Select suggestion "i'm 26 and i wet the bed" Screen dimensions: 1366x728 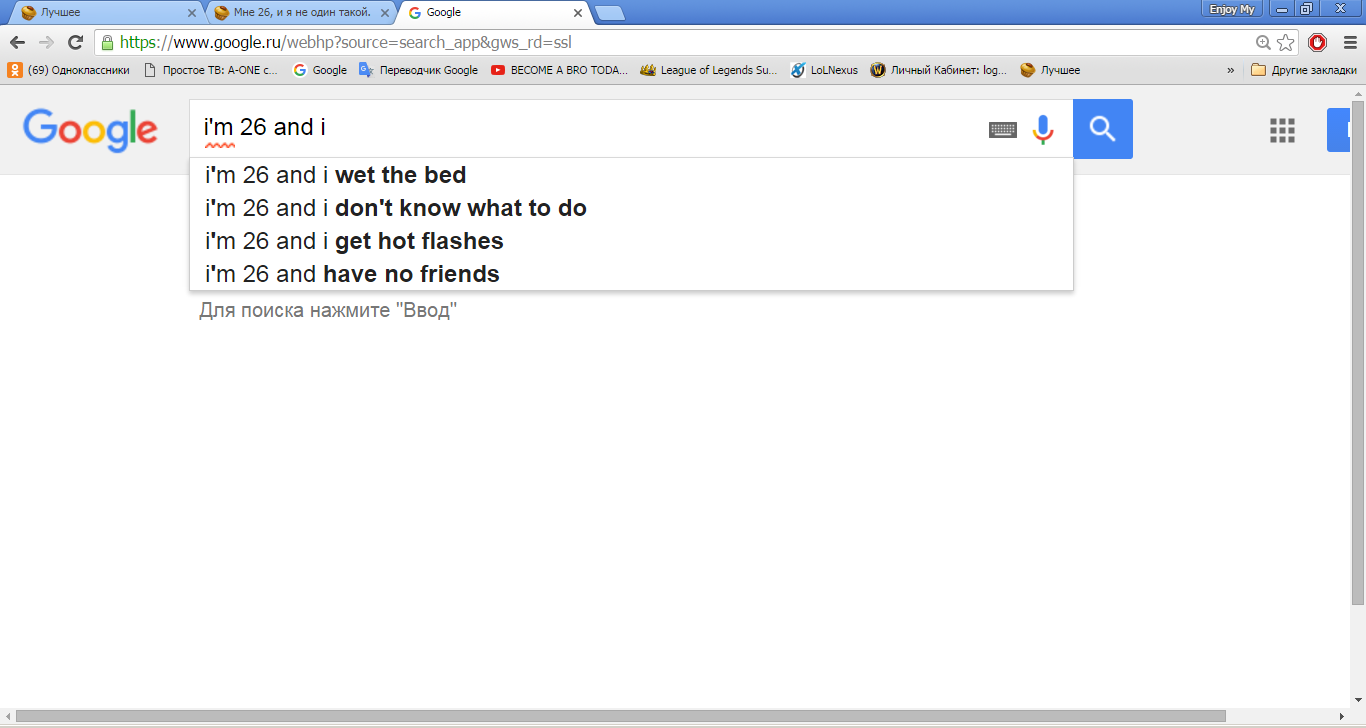[x=336, y=176]
